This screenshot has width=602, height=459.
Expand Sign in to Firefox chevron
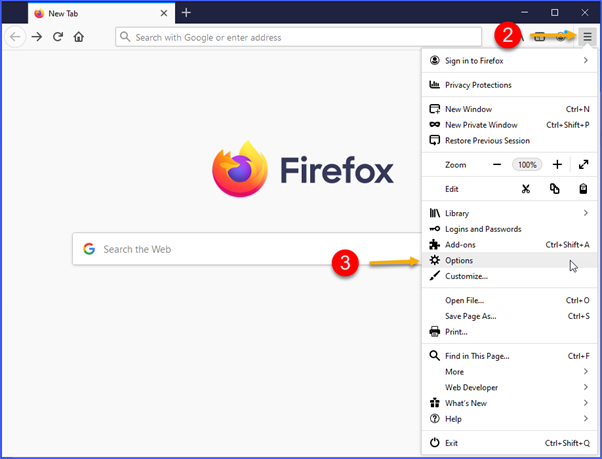click(x=585, y=60)
